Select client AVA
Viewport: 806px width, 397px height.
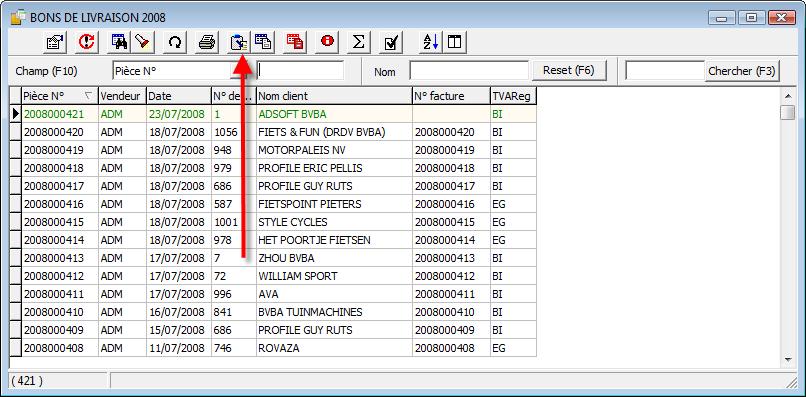click(x=268, y=294)
